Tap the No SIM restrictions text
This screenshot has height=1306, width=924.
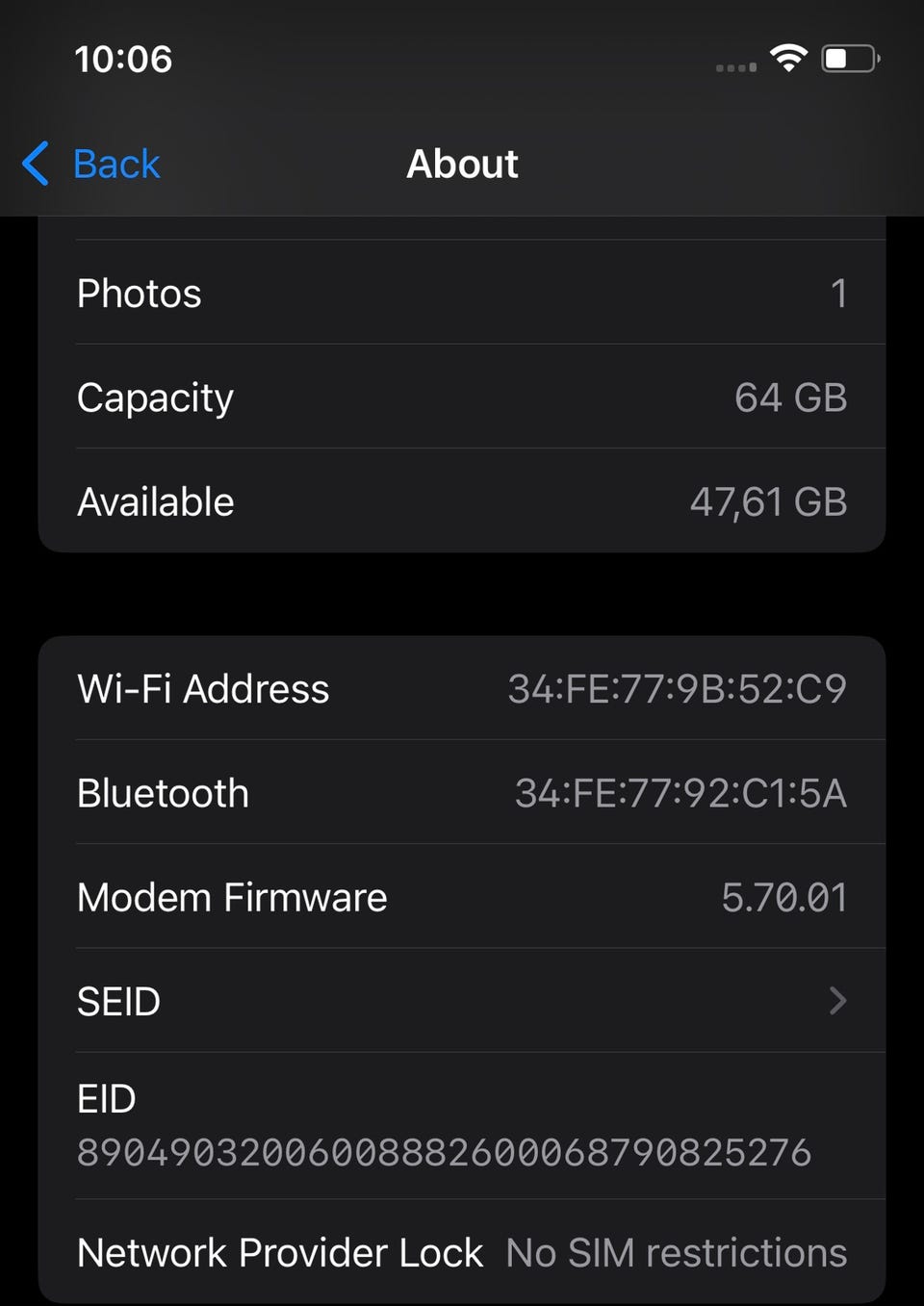tap(676, 1253)
